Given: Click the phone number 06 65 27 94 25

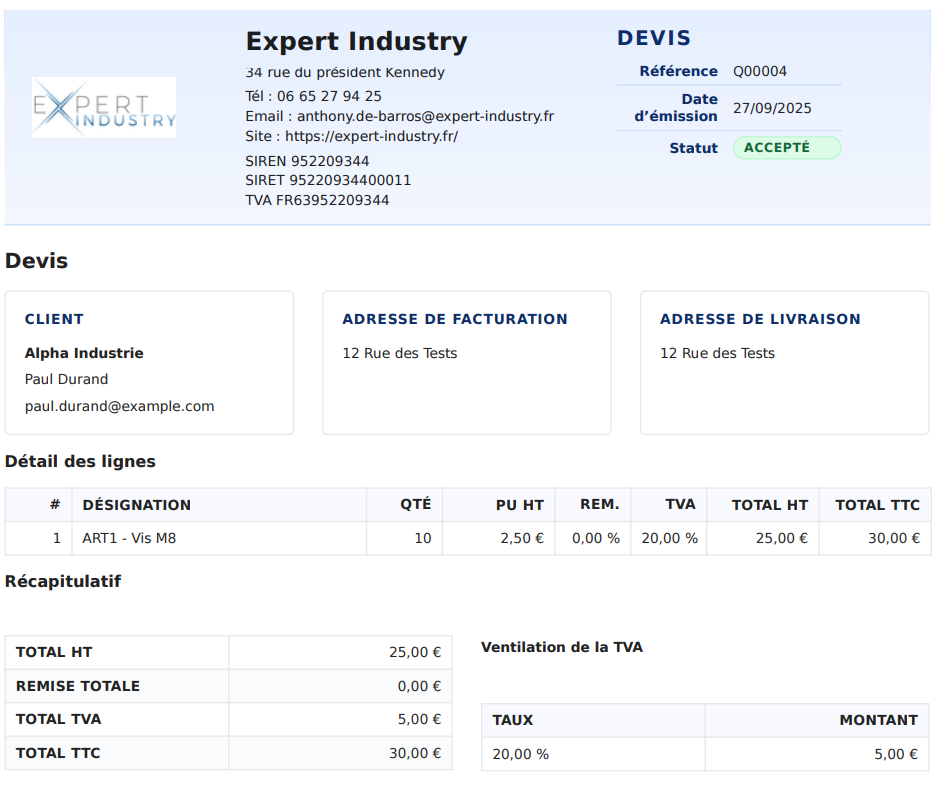Looking at the screenshot, I should click(x=329, y=96).
